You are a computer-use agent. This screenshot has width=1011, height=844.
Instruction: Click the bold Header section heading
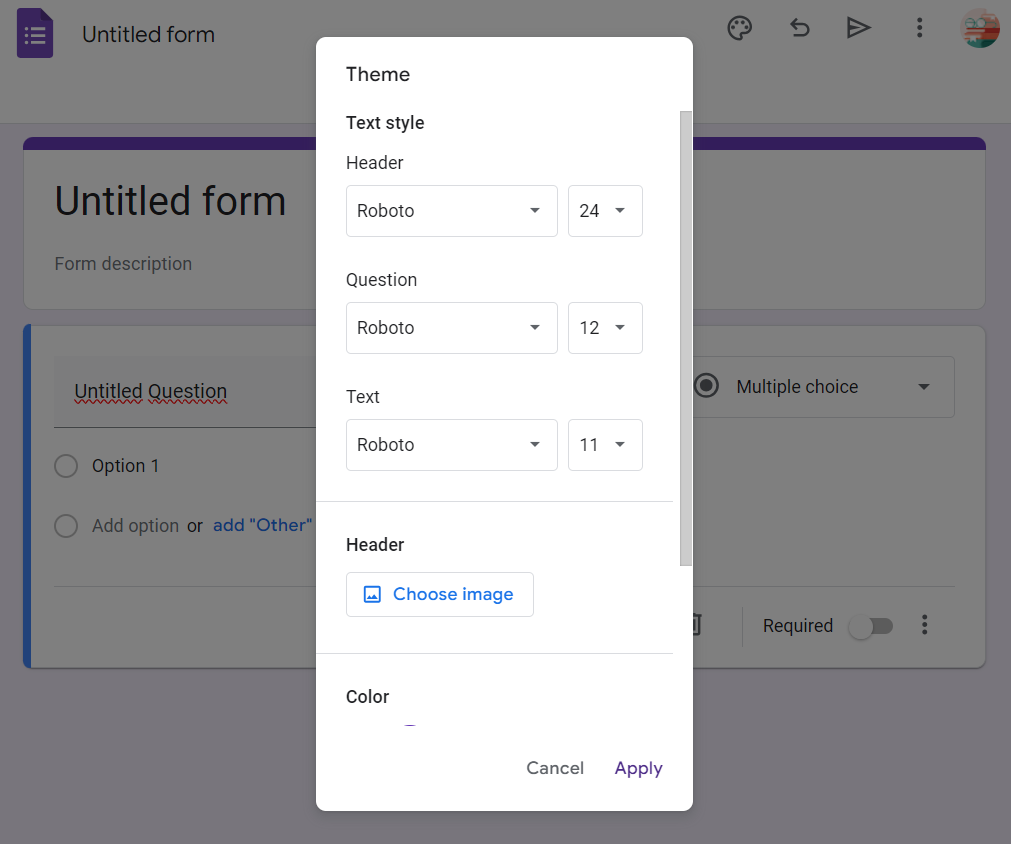tap(375, 545)
